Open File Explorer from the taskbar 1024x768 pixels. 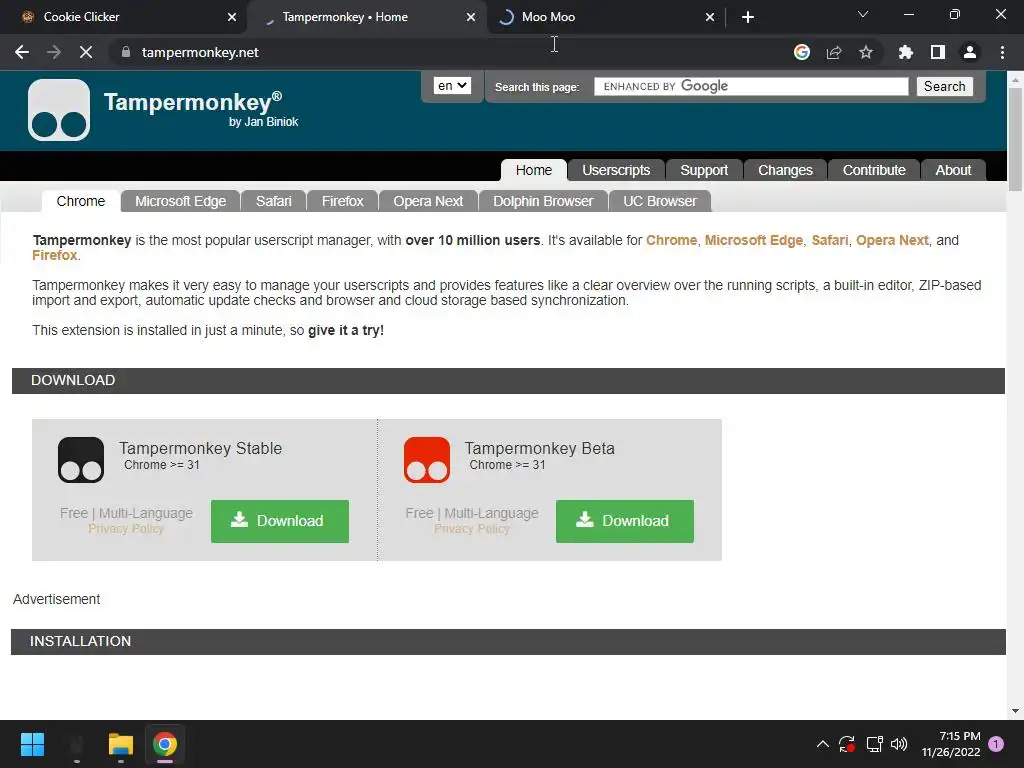pos(121,744)
